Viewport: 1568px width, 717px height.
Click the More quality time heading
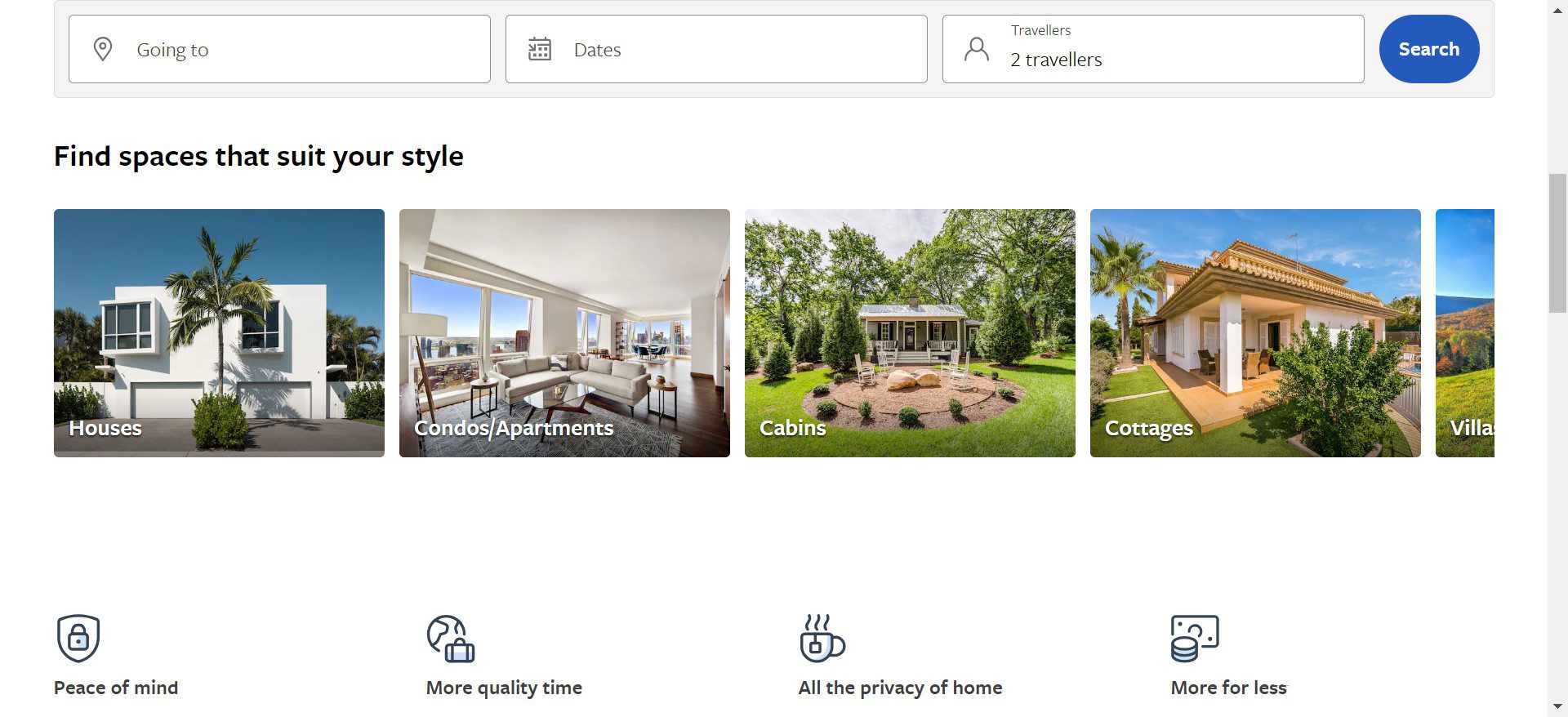[504, 688]
